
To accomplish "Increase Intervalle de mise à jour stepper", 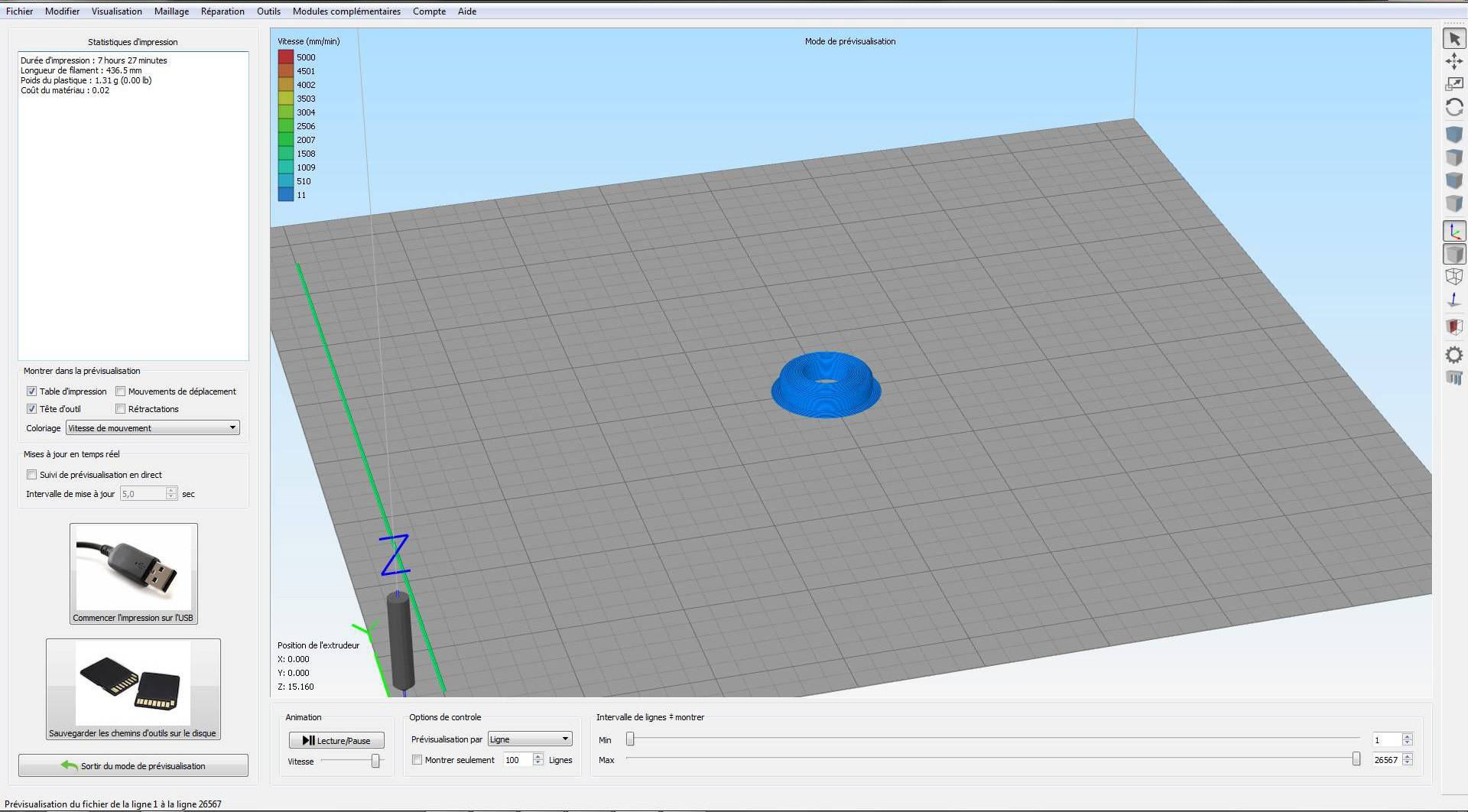I will pyautogui.click(x=172, y=490).
